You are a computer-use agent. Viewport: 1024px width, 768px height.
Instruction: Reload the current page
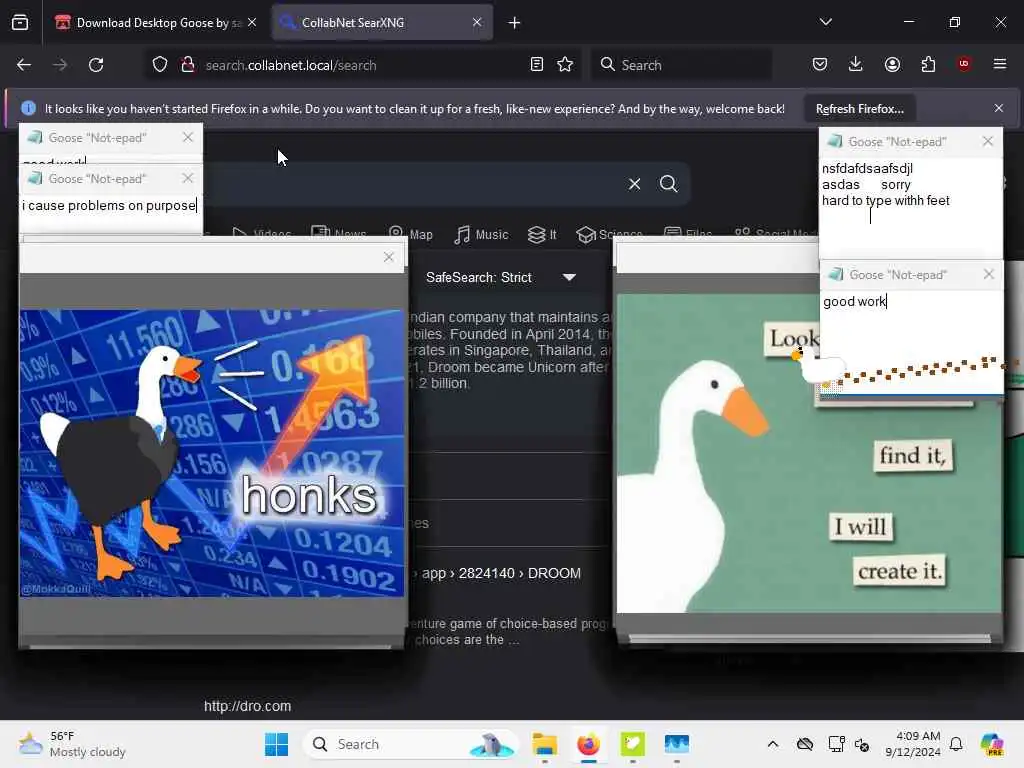point(96,65)
